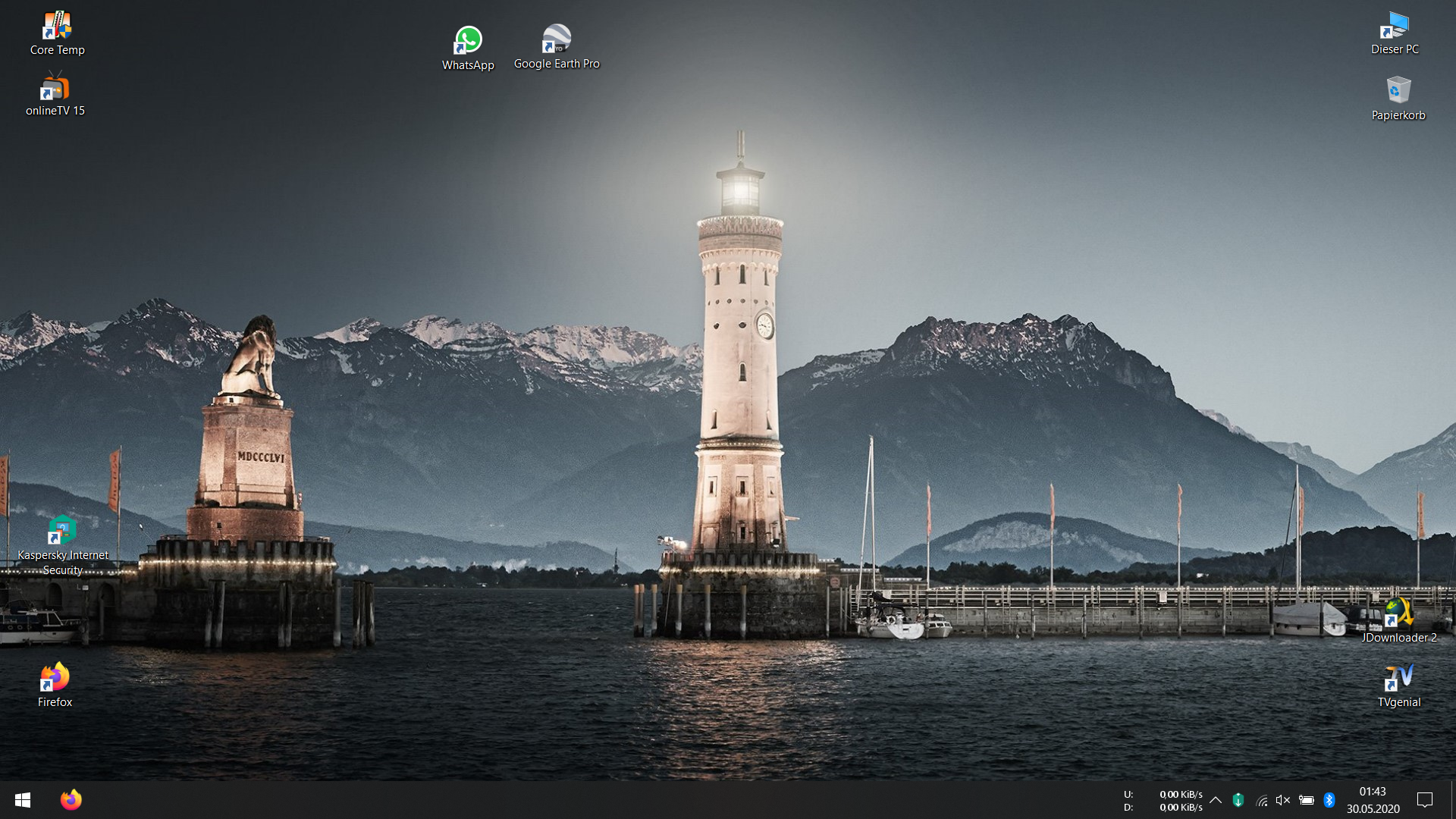The height and width of the screenshot is (819, 1456).
Task: Open clock and calendar showing 01:43
Action: coord(1373,800)
